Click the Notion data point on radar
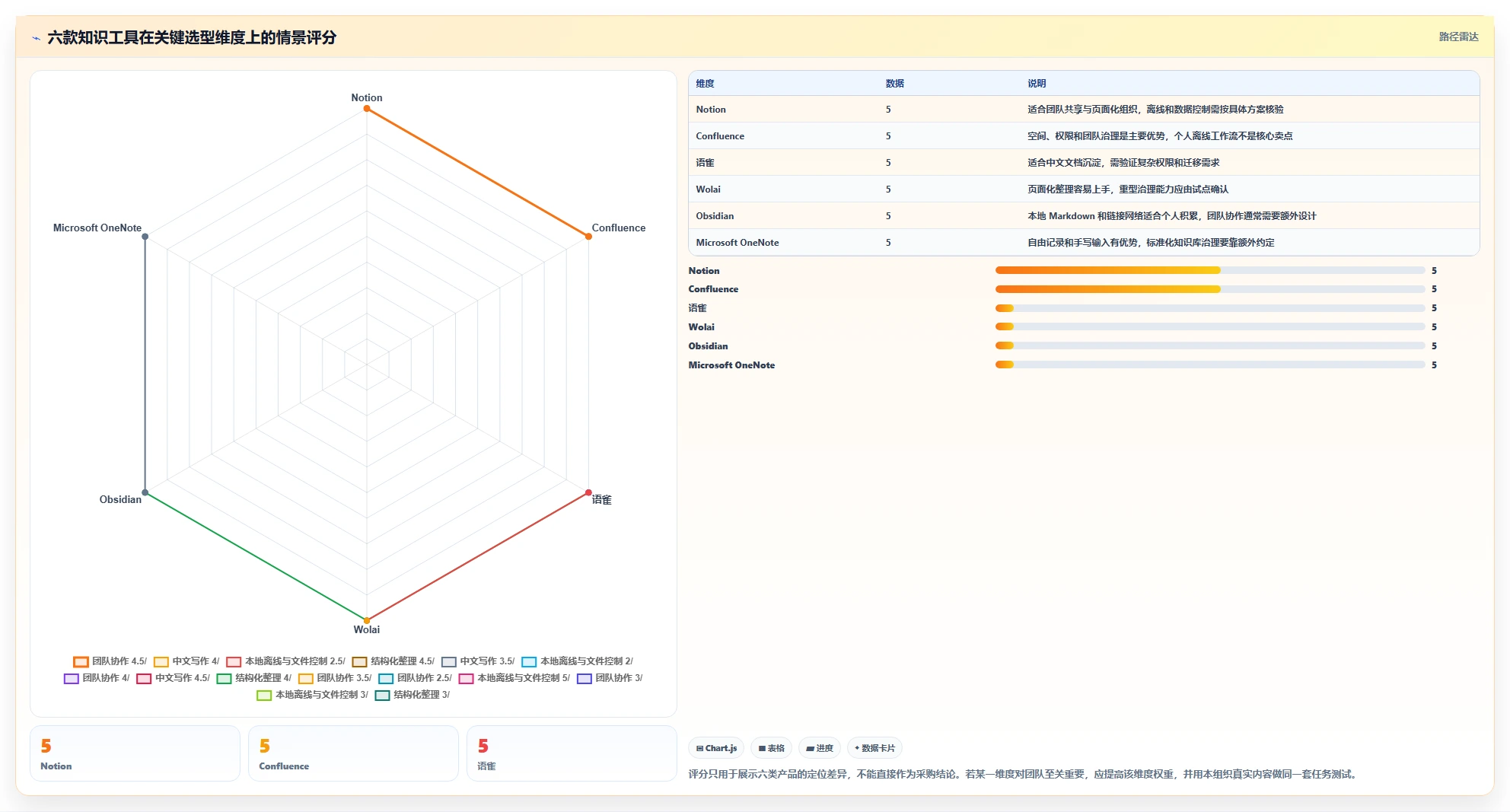 click(367, 109)
